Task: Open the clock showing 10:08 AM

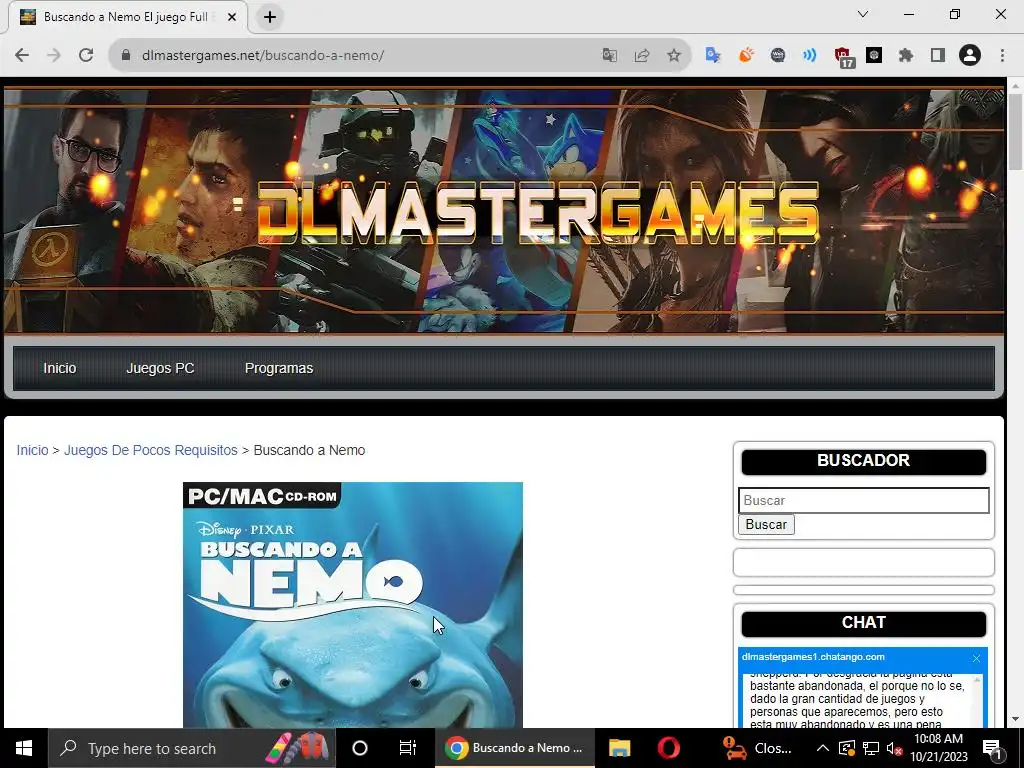Action: (x=938, y=748)
